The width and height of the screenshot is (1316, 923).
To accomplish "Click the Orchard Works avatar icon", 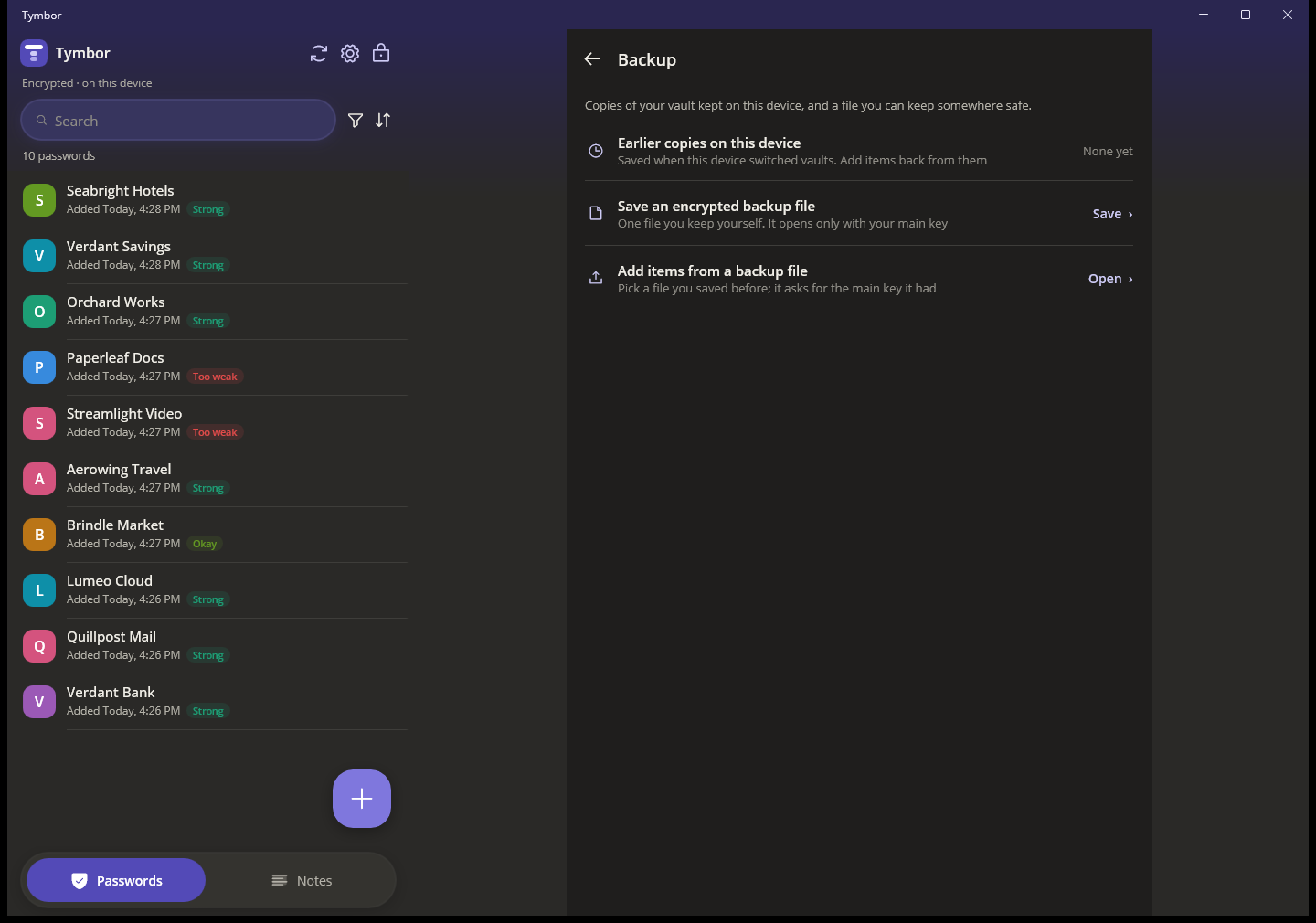I will pos(39,312).
